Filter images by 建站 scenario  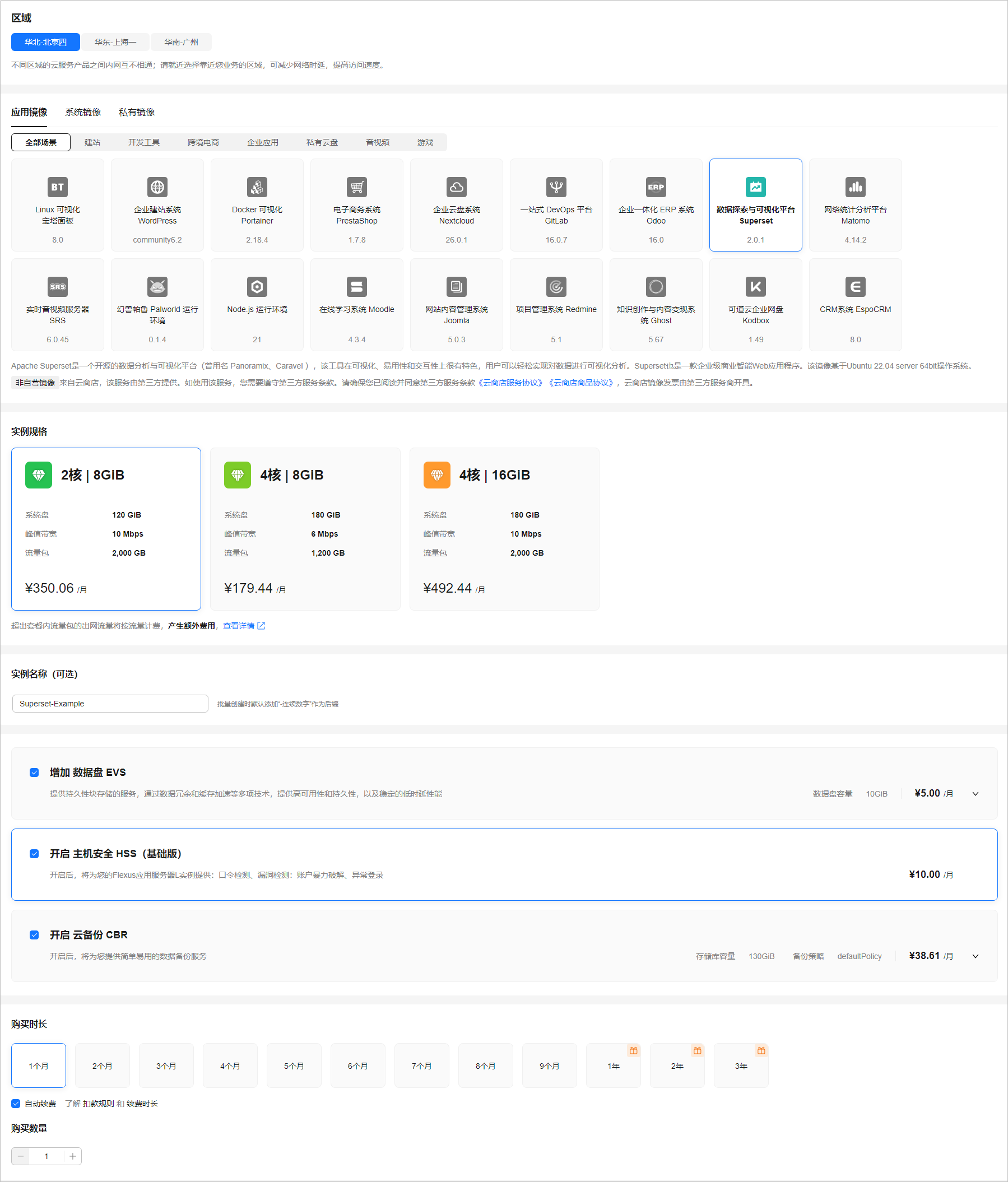[92, 143]
